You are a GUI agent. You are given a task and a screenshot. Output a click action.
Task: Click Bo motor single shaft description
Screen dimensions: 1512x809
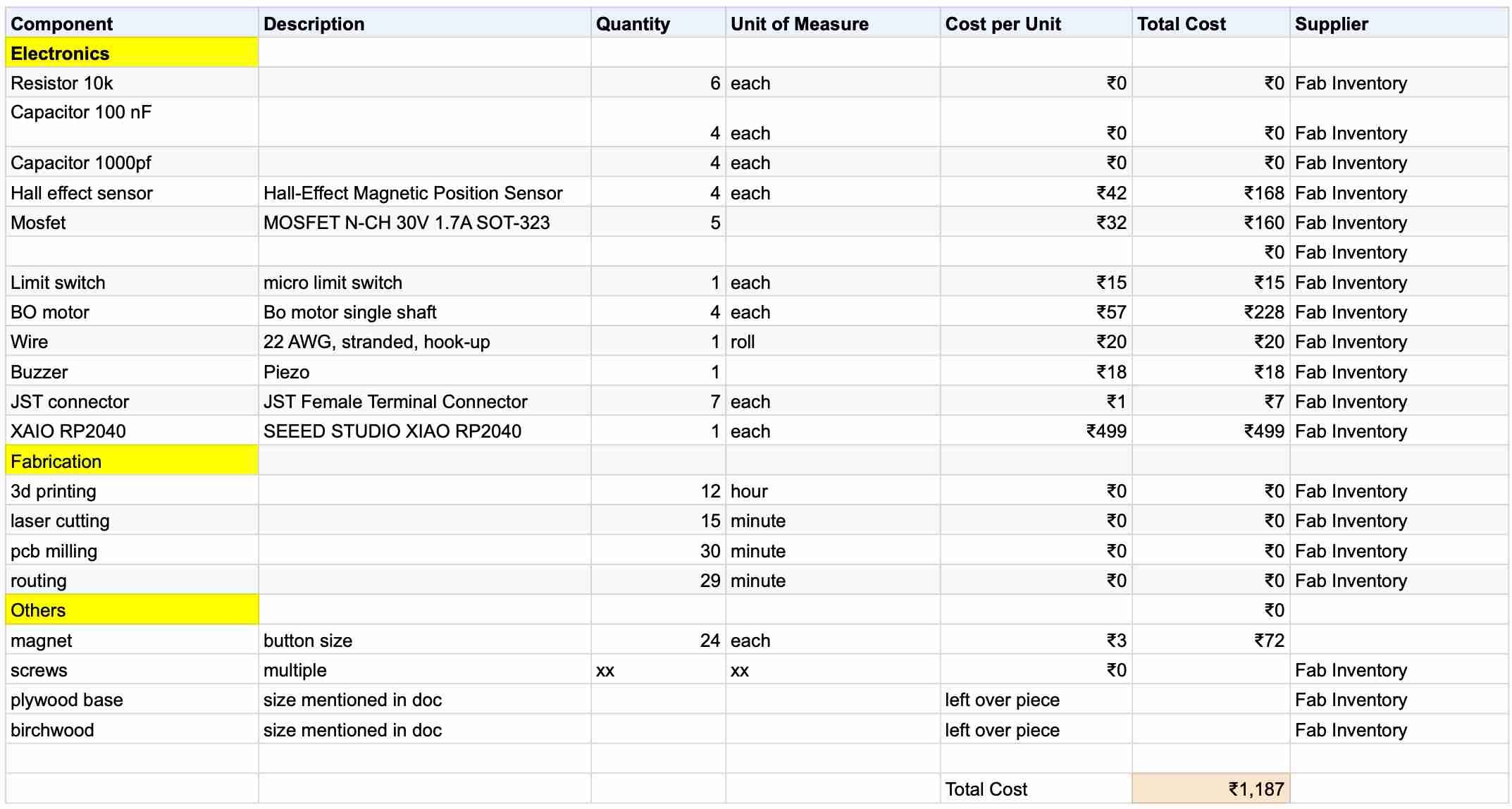(x=424, y=311)
